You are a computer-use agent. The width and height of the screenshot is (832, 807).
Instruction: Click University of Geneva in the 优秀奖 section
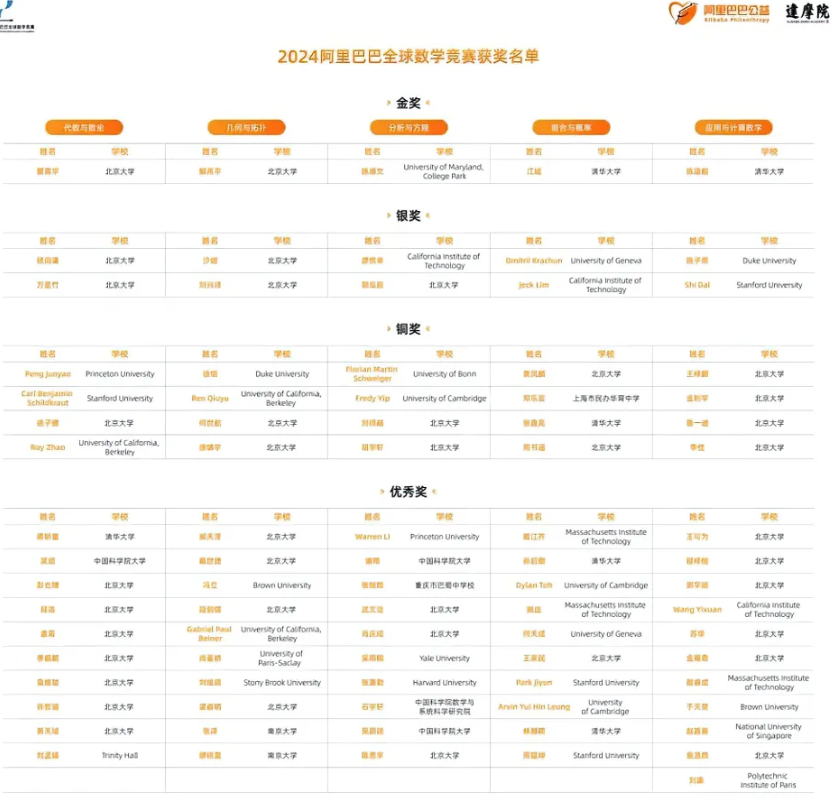606,634
